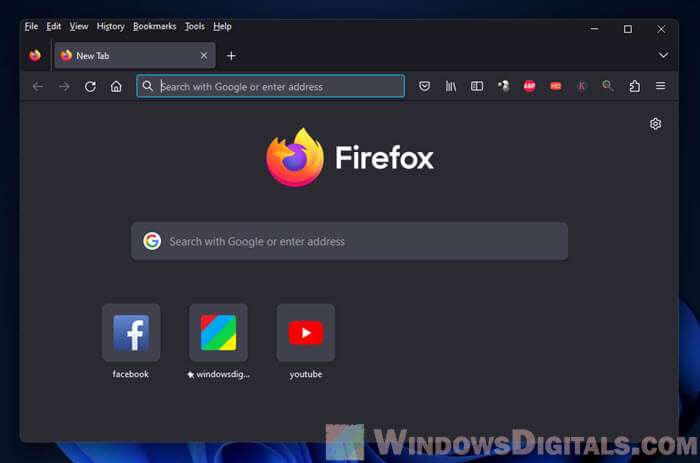Image resolution: width=700 pixels, height=463 pixels.
Task: Open the Help menu
Action: [x=222, y=26]
